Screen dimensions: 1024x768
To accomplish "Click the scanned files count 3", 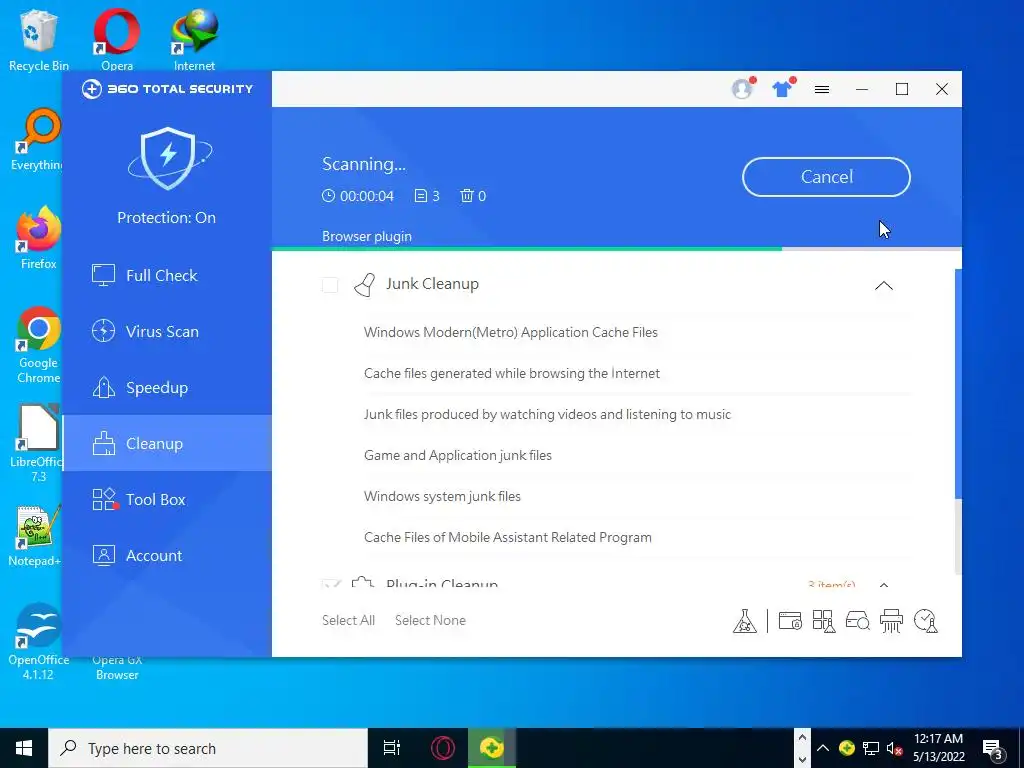I will 427,196.
